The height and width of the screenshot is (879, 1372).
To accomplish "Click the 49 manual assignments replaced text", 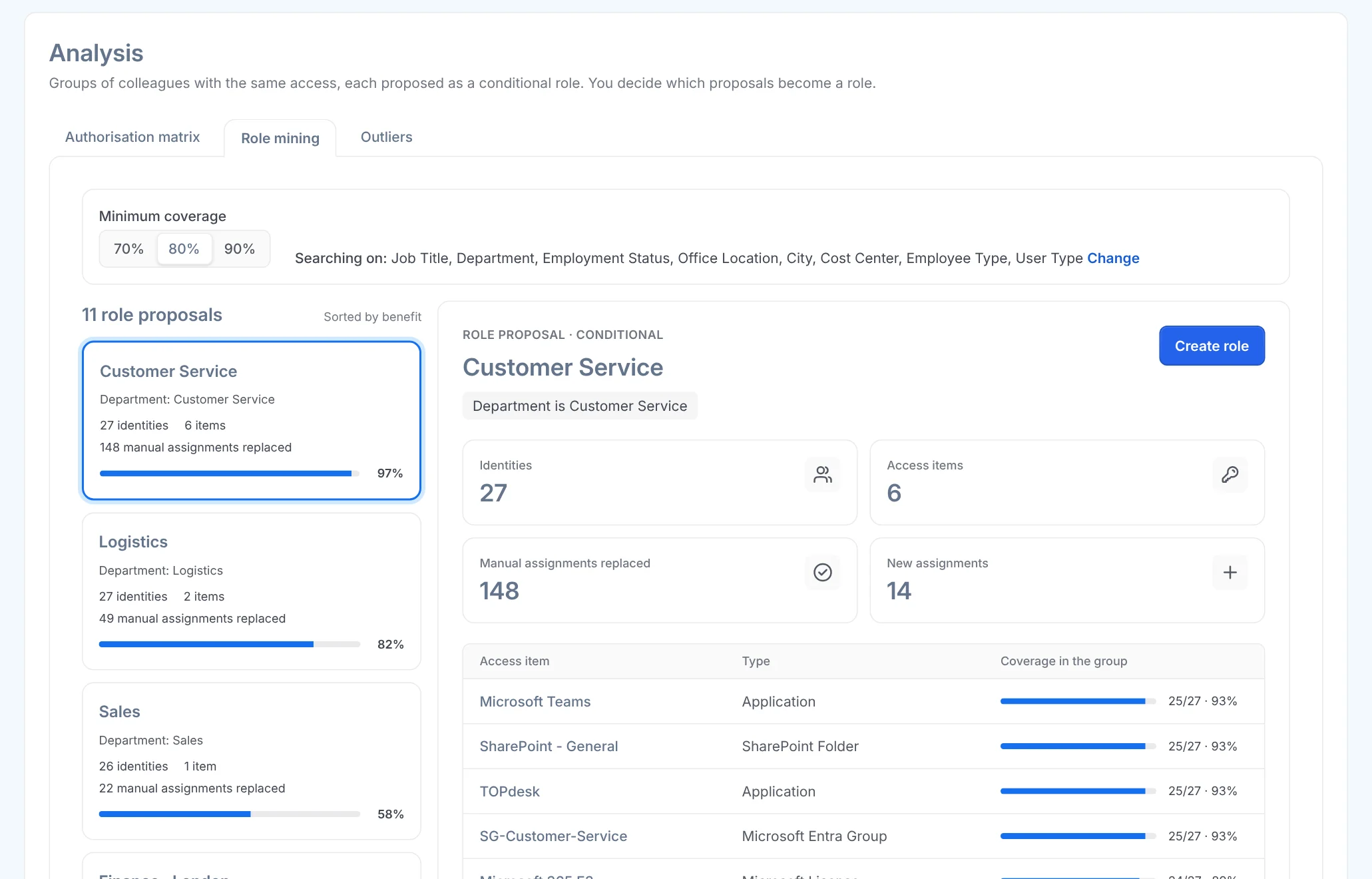I will pyautogui.click(x=192, y=618).
